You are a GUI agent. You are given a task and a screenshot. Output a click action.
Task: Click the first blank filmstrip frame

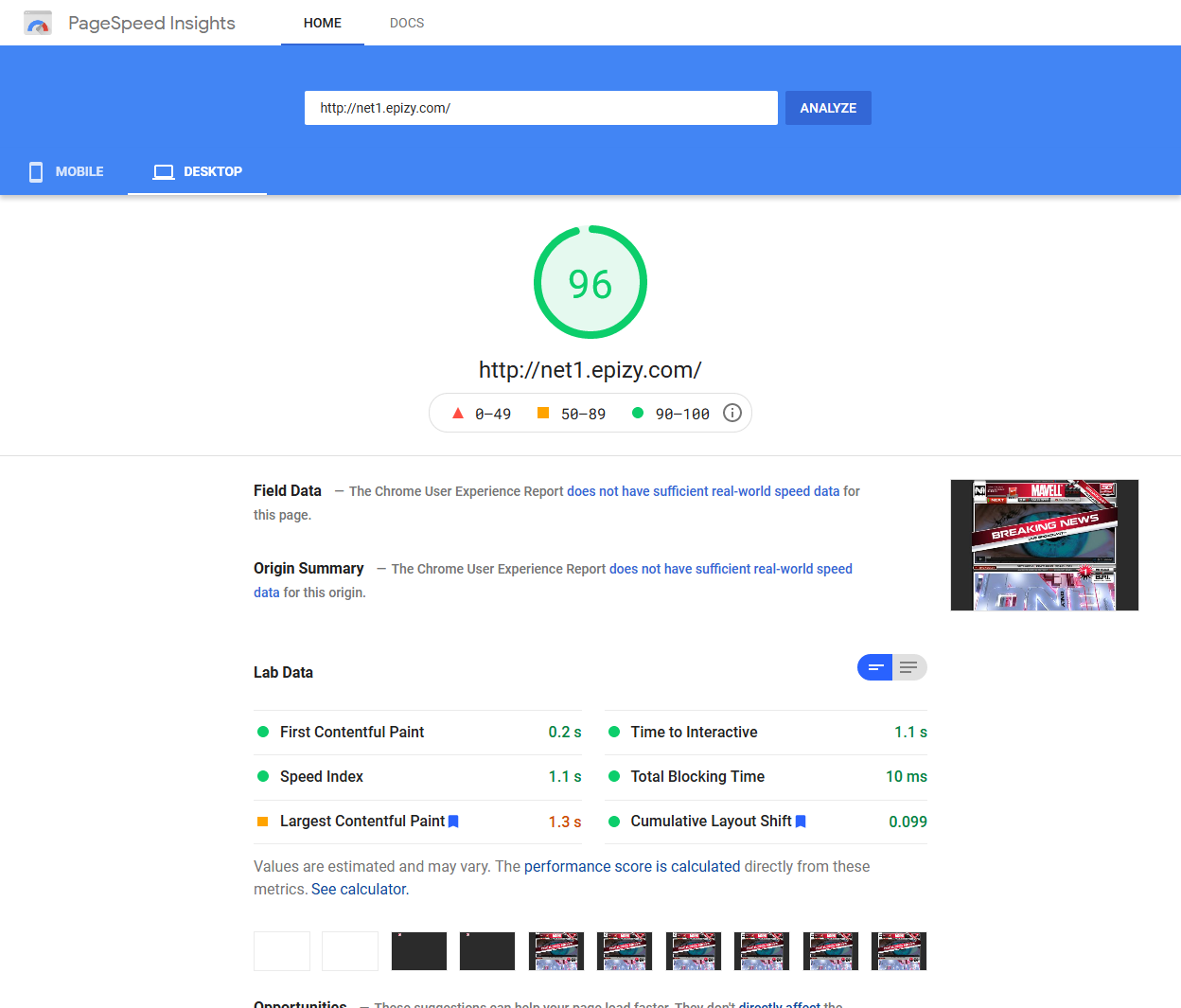pyautogui.click(x=282, y=951)
